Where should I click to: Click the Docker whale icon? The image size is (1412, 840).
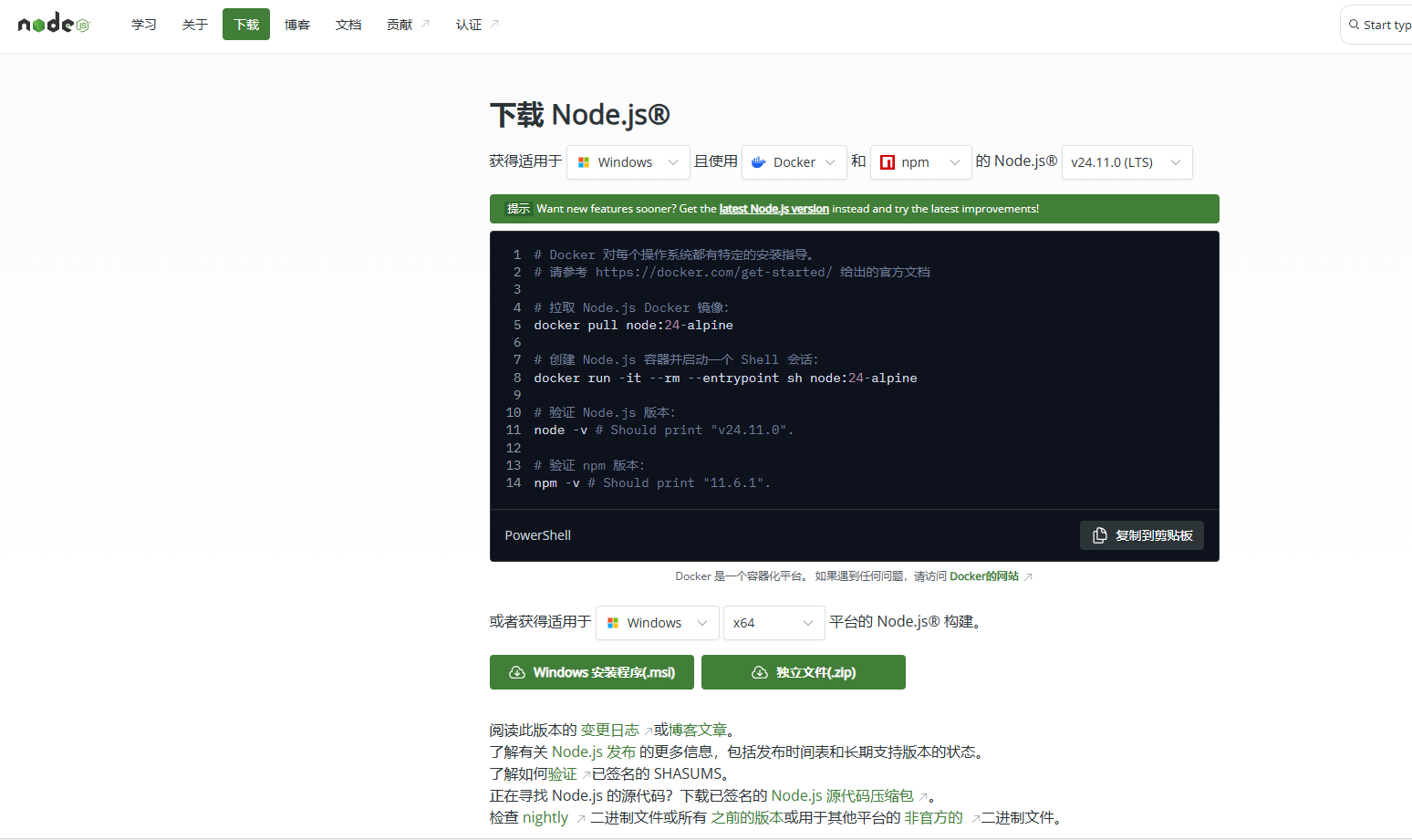pos(758,161)
